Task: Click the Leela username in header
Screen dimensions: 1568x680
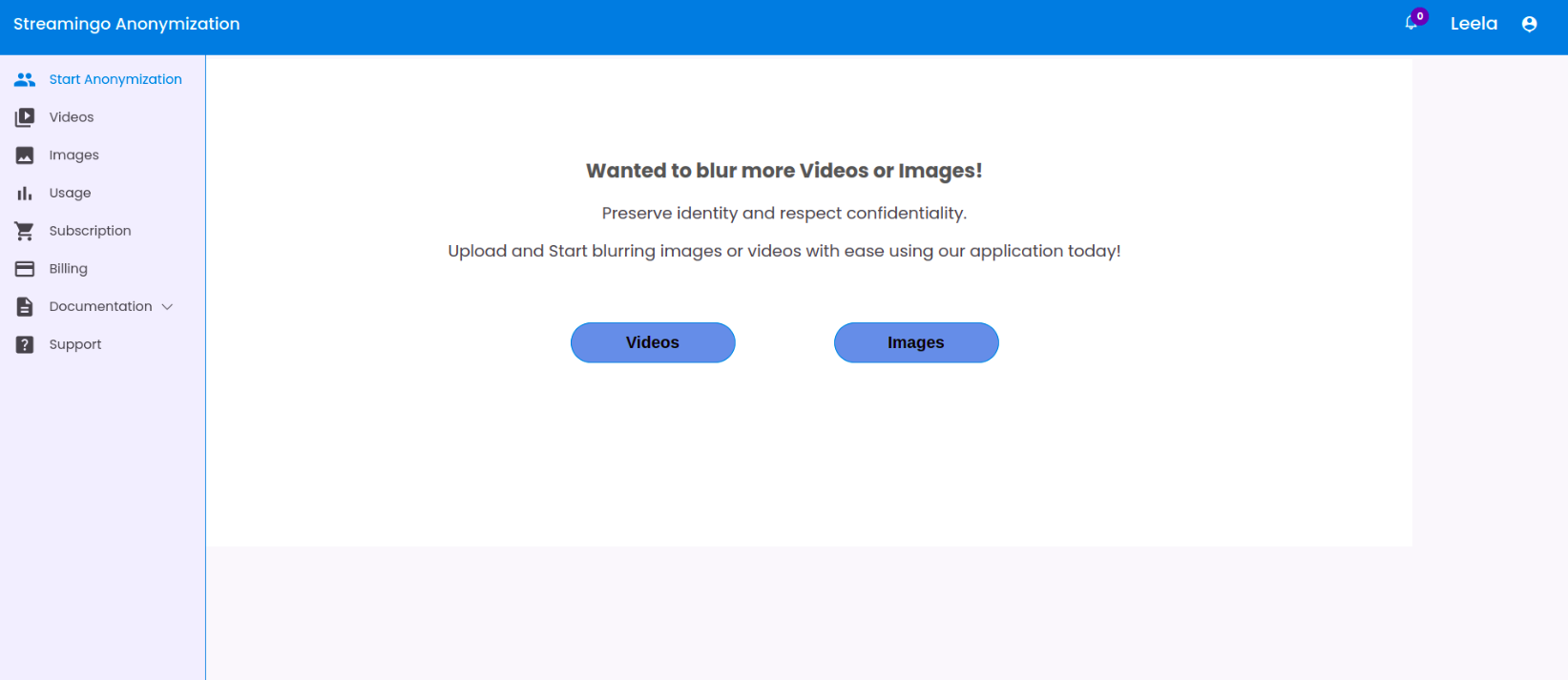Action: (x=1474, y=24)
